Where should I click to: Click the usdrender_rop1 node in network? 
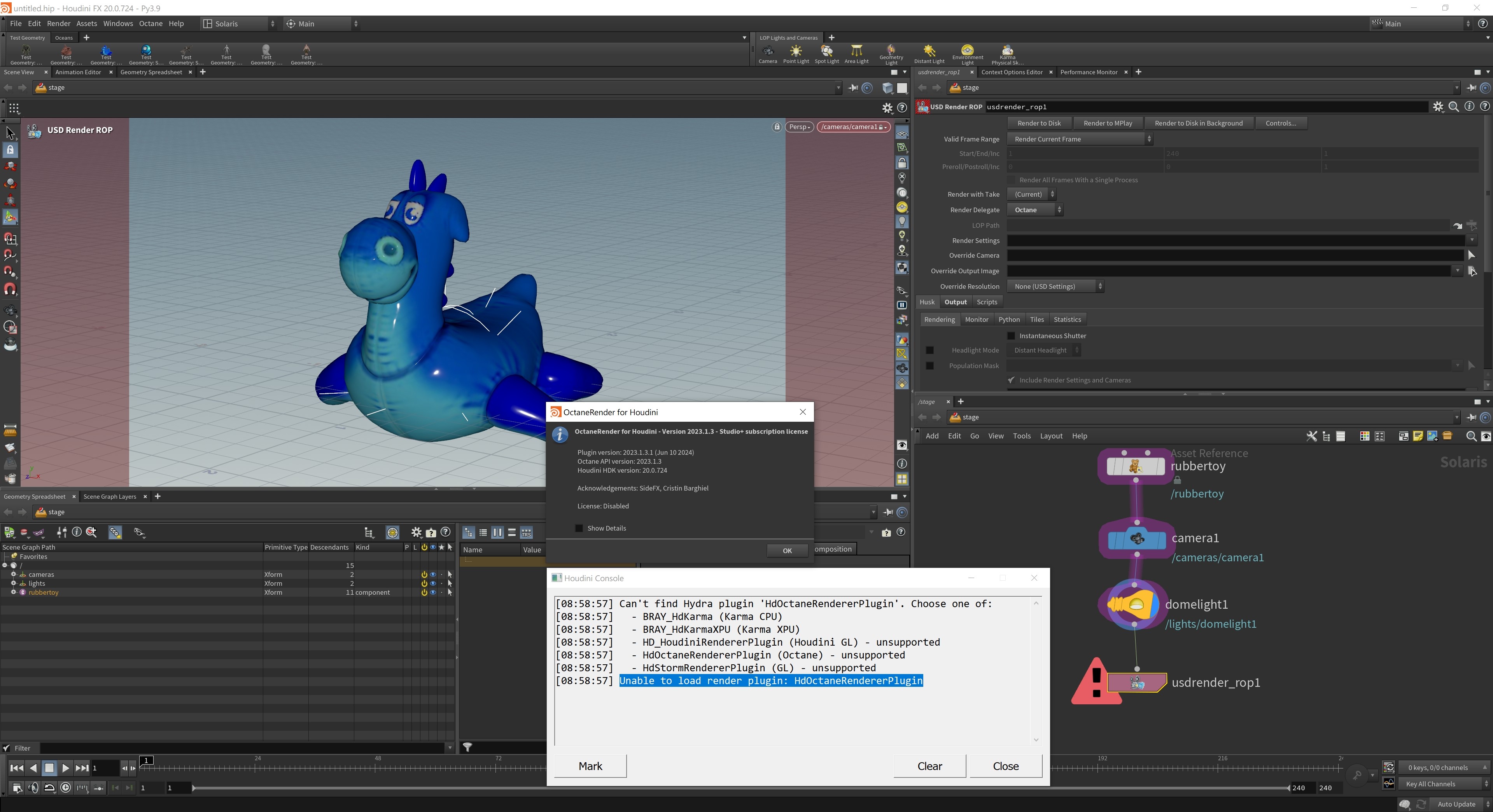pos(1136,683)
